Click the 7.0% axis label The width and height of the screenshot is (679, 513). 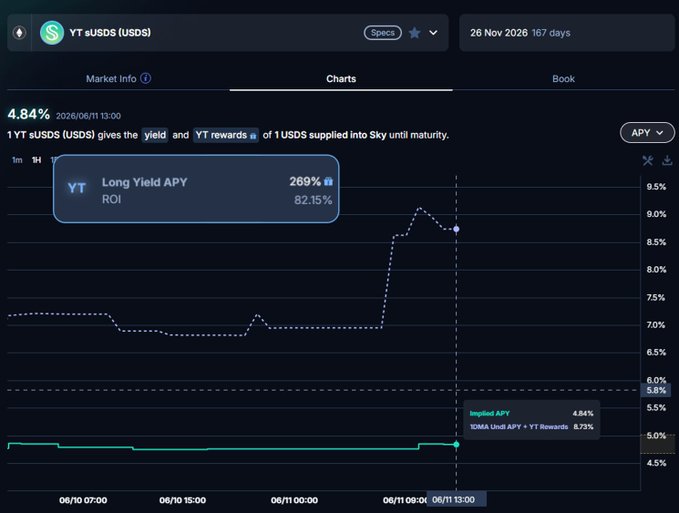pos(656,325)
